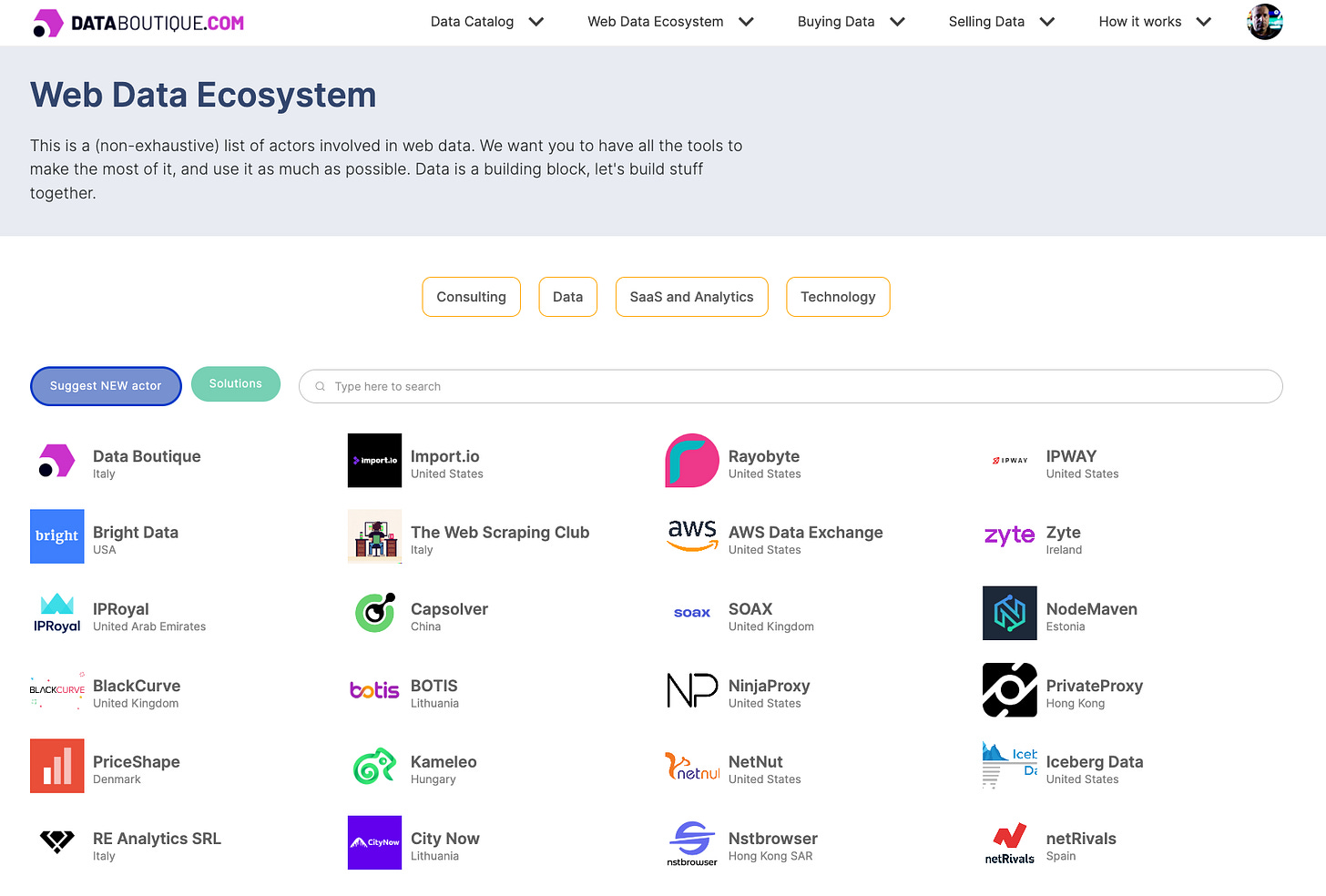This screenshot has height=896, width=1326.
Task: Click the DataBoutique.com logo in header
Action: pyautogui.click(x=138, y=23)
